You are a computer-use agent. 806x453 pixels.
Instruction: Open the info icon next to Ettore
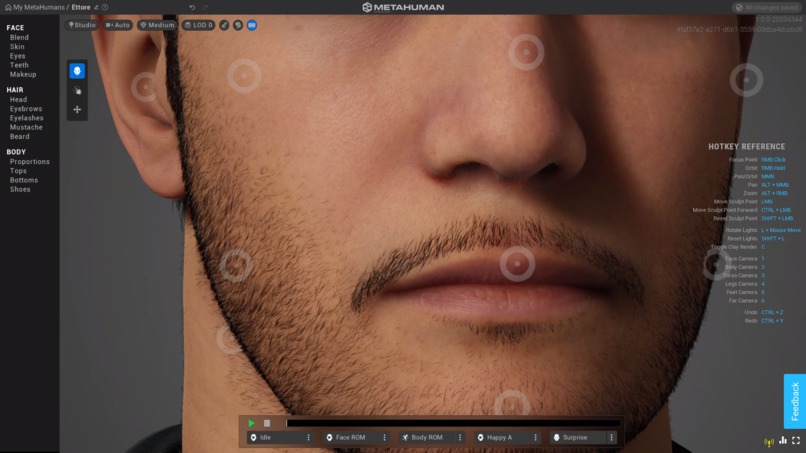[x=105, y=7]
